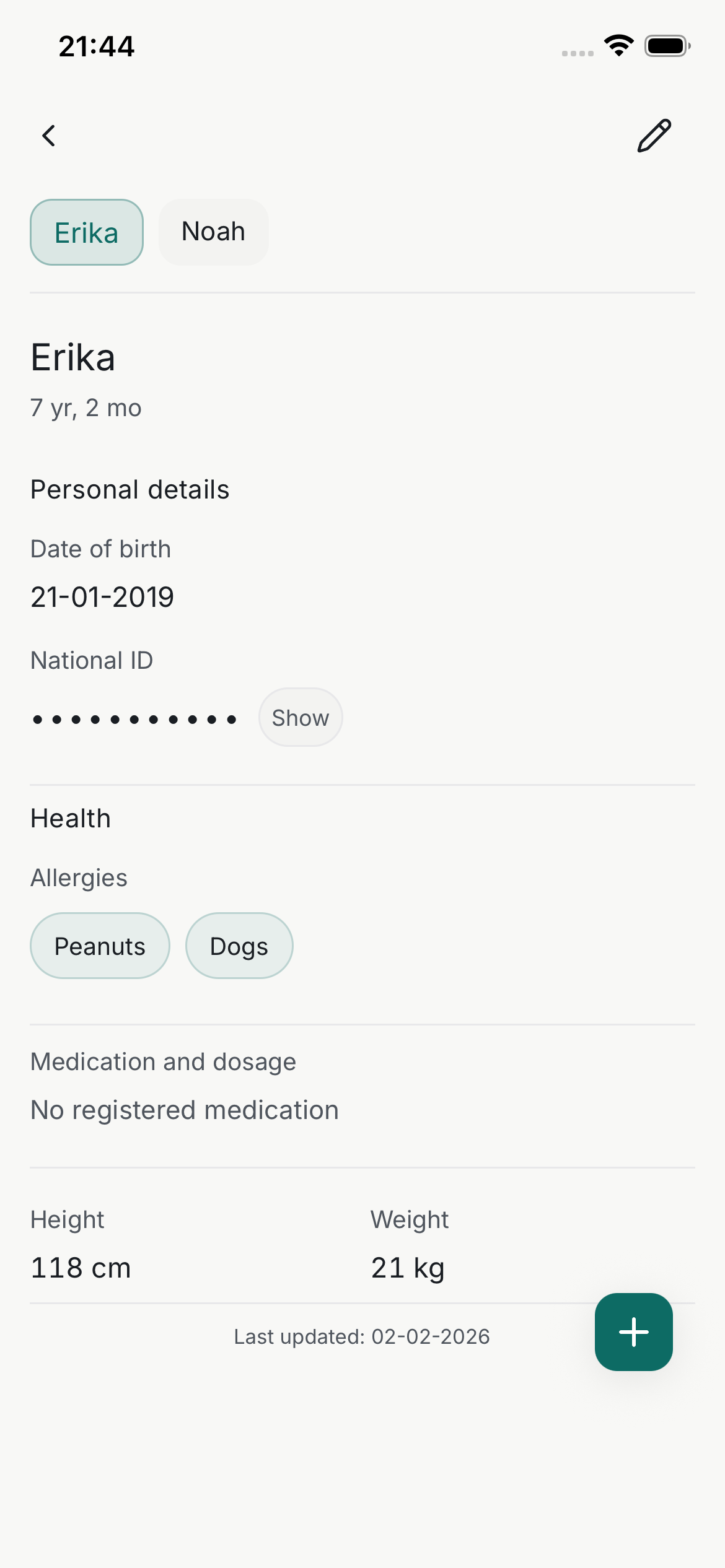Tap the back arrow icon

pos(49,136)
